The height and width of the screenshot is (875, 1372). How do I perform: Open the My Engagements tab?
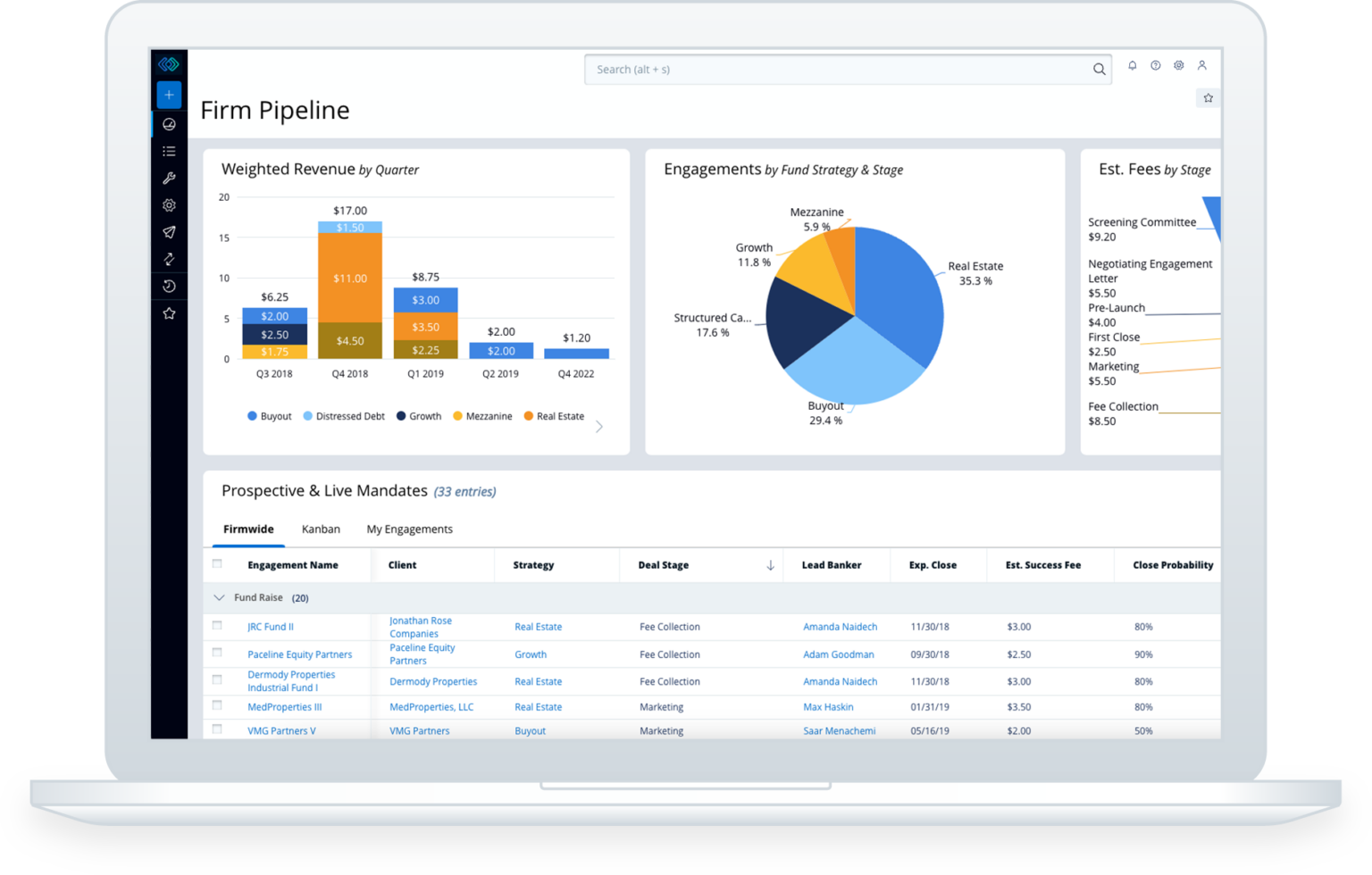click(409, 529)
